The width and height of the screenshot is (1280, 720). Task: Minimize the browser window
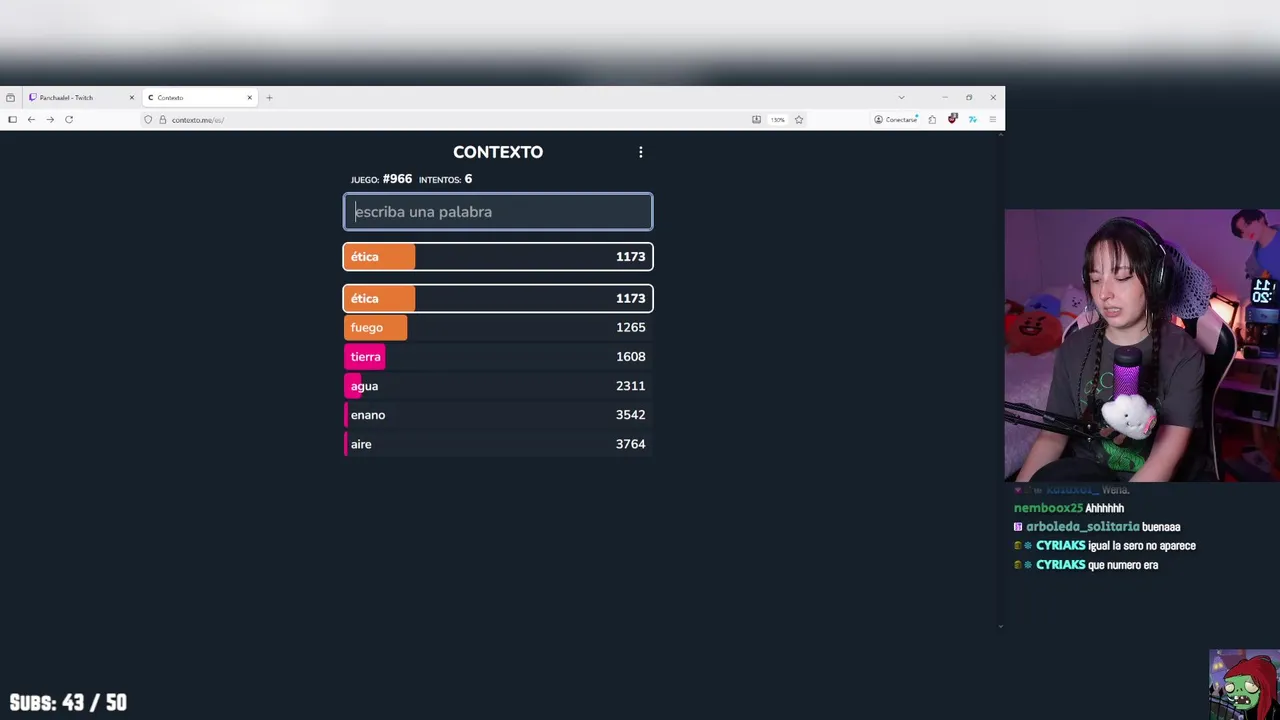944,98
